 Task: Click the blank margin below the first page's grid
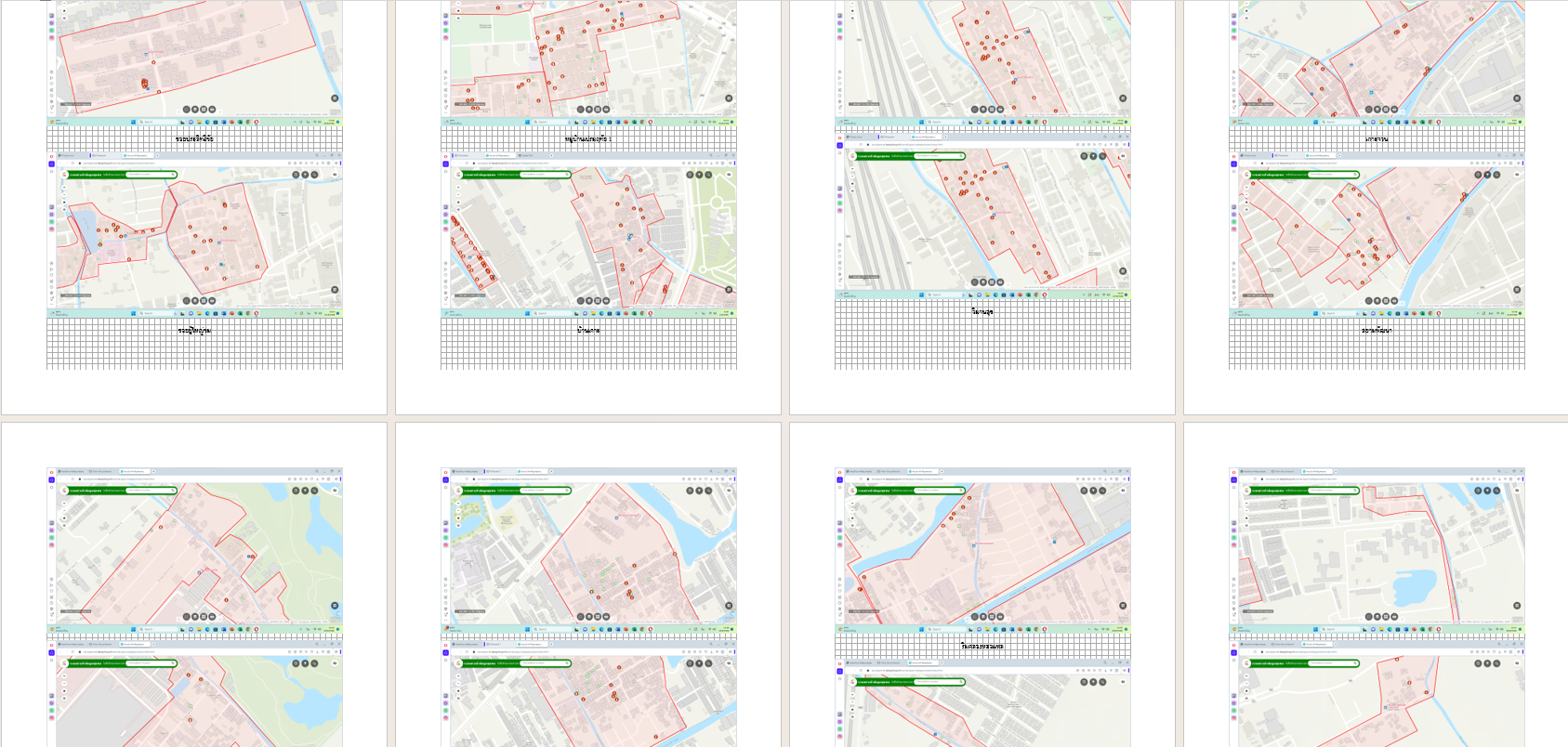pos(195,390)
